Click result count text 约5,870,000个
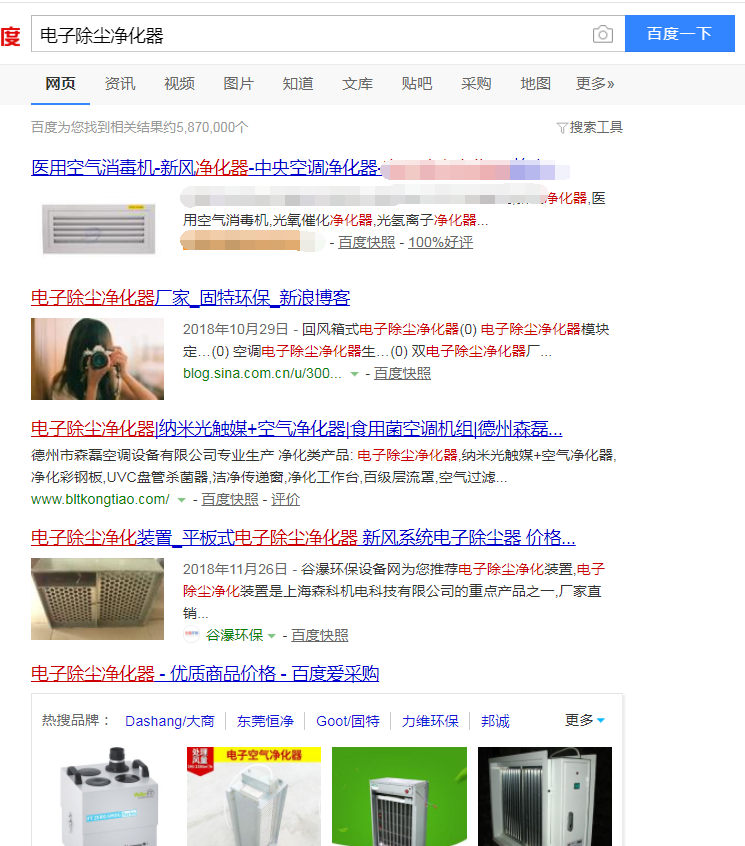Screen dimensions: 745x846 pos(205,127)
